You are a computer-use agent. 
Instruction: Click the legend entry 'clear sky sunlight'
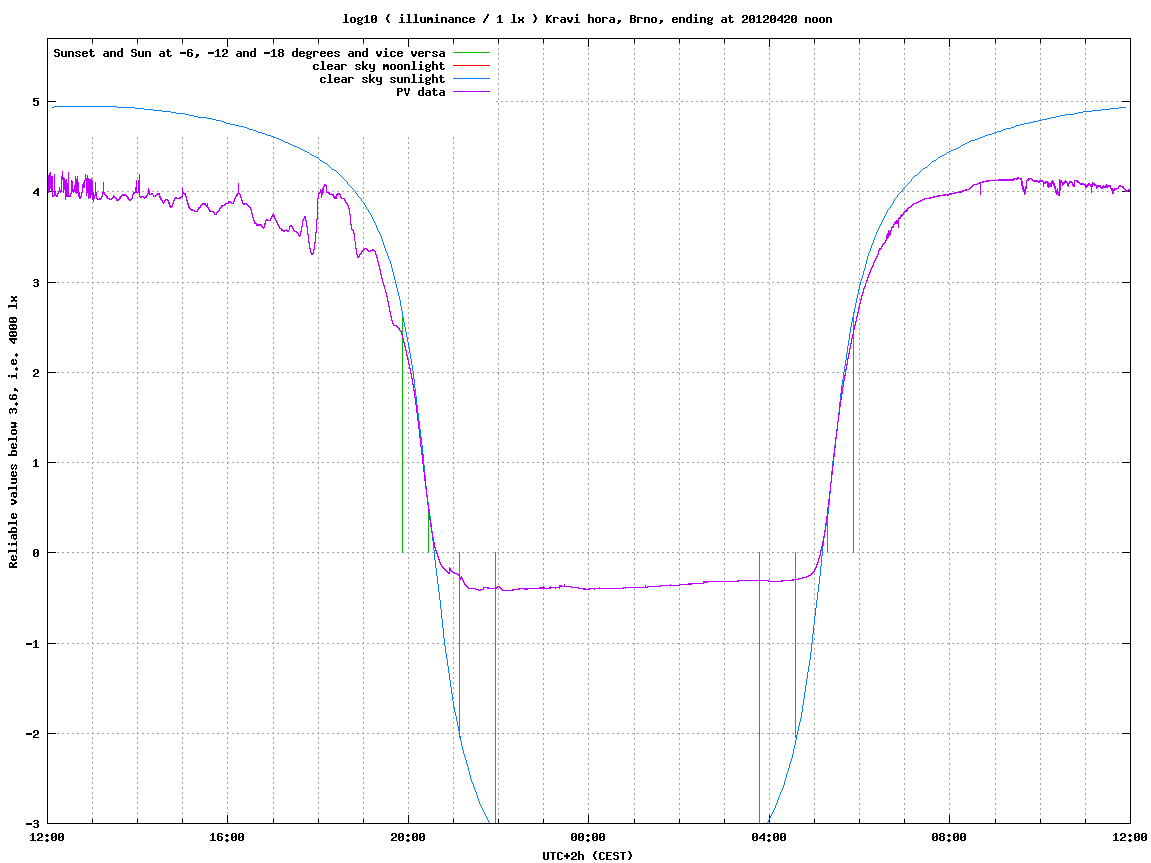click(382, 79)
